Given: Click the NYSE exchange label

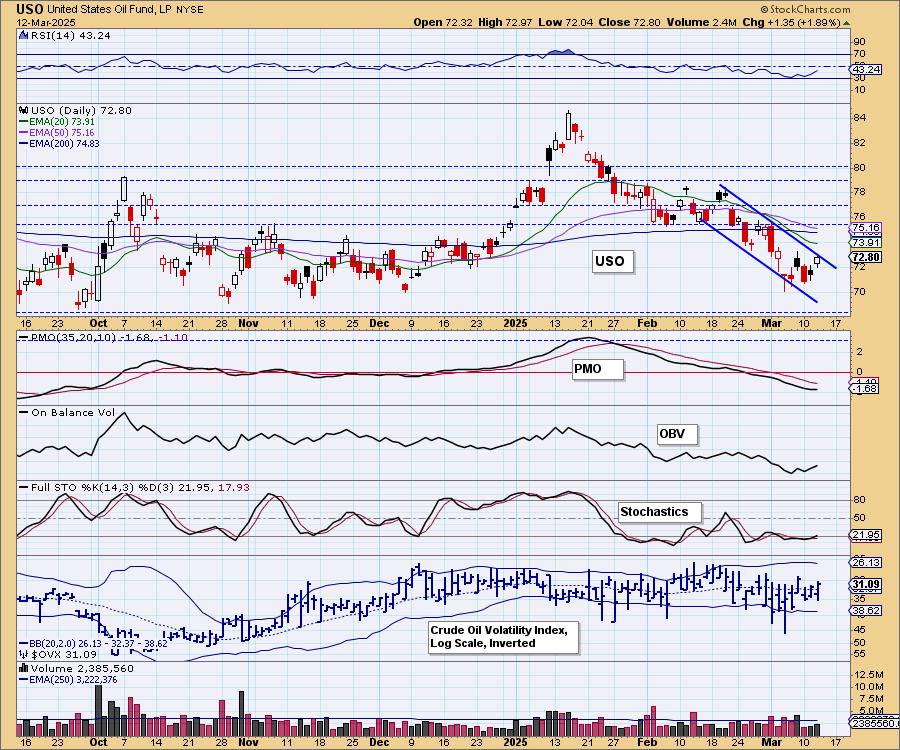Looking at the screenshot, I should [x=189, y=10].
